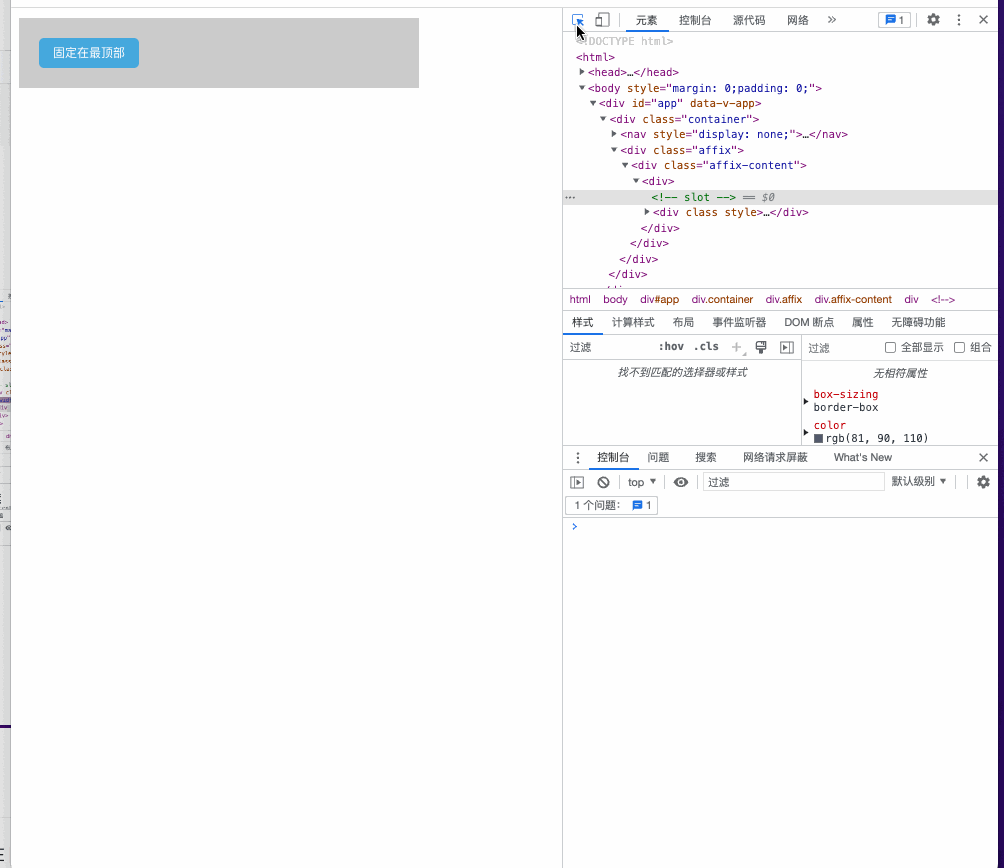The height and width of the screenshot is (868, 1004).
Task: Switch to the 网络 panel tab
Action: point(797,19)
